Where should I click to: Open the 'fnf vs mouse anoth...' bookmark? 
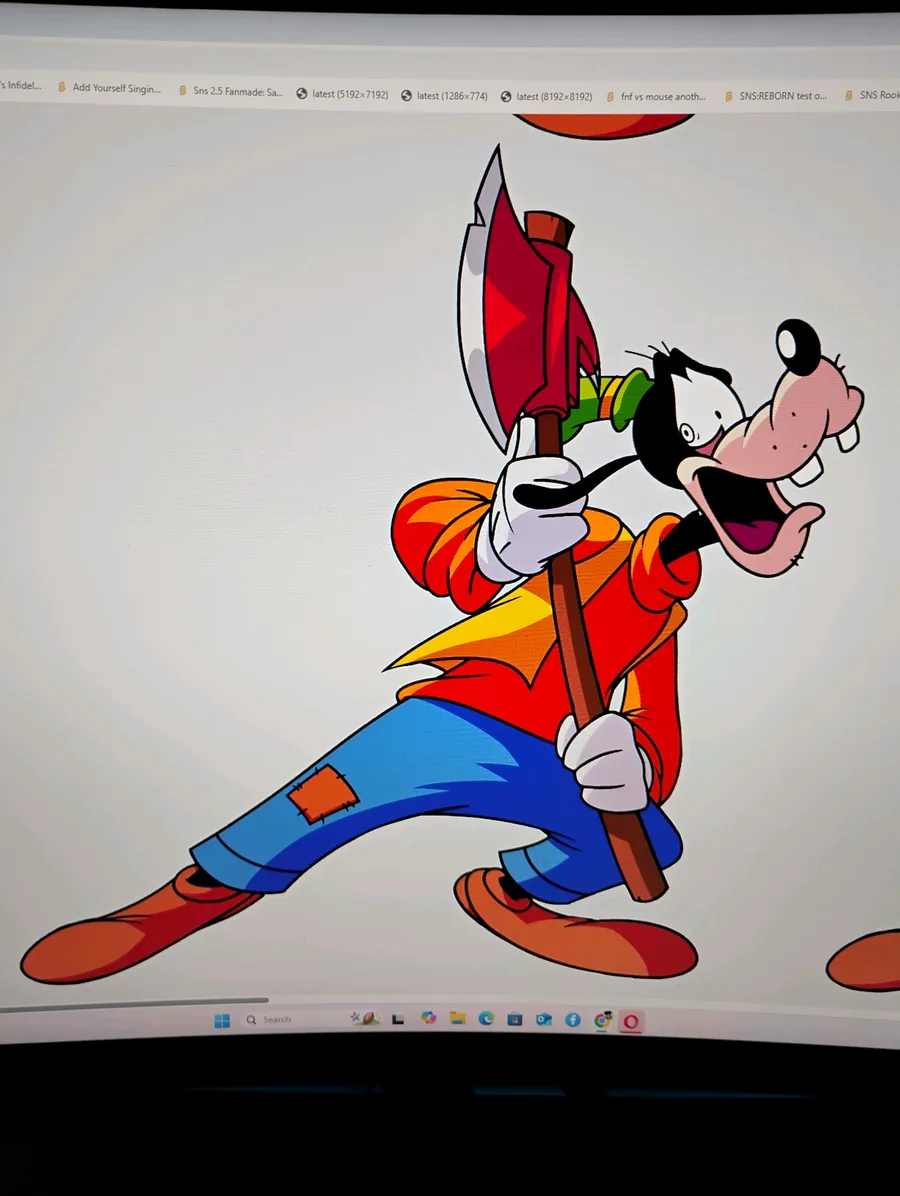coord(656,97)
